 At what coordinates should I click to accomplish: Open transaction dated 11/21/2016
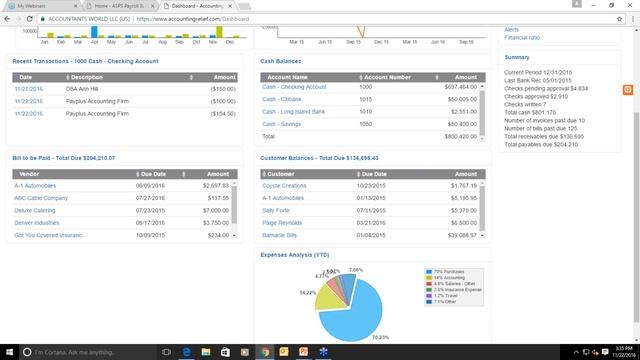coord(28,89)
